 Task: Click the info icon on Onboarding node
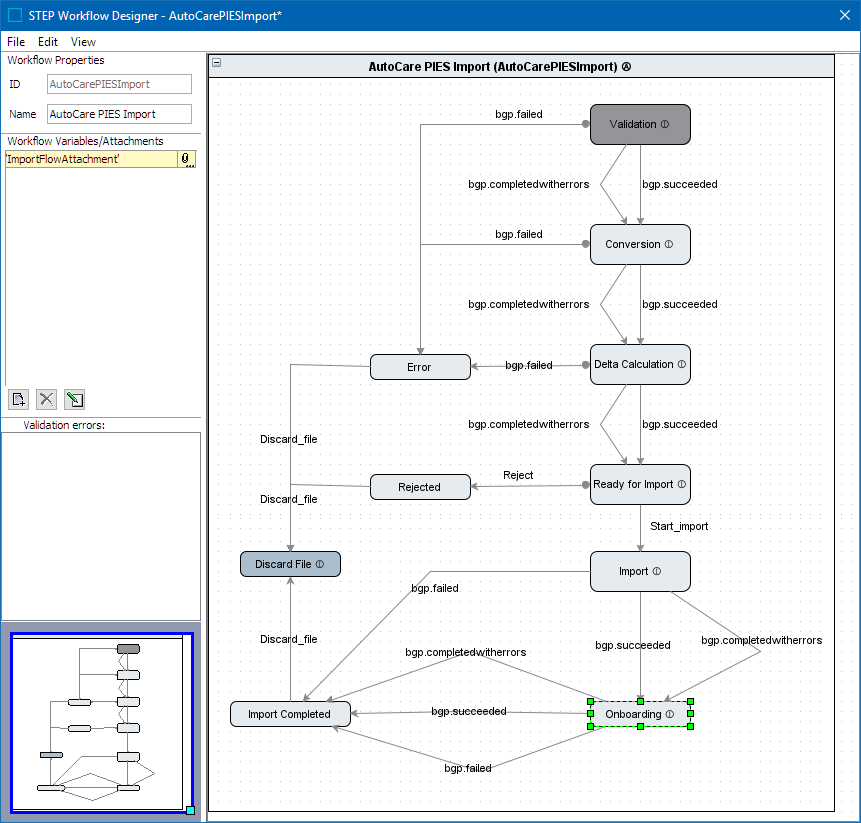(670, 714)
